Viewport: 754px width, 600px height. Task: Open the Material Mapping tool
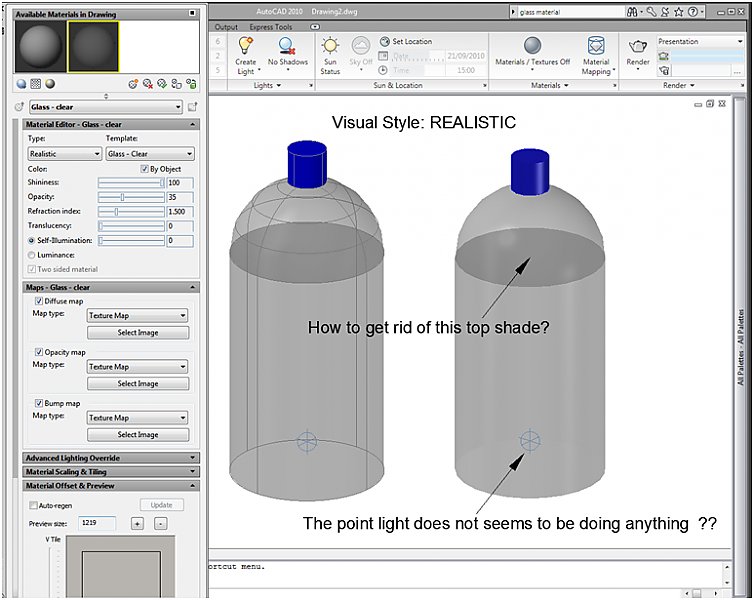click(x=596, y=47)
